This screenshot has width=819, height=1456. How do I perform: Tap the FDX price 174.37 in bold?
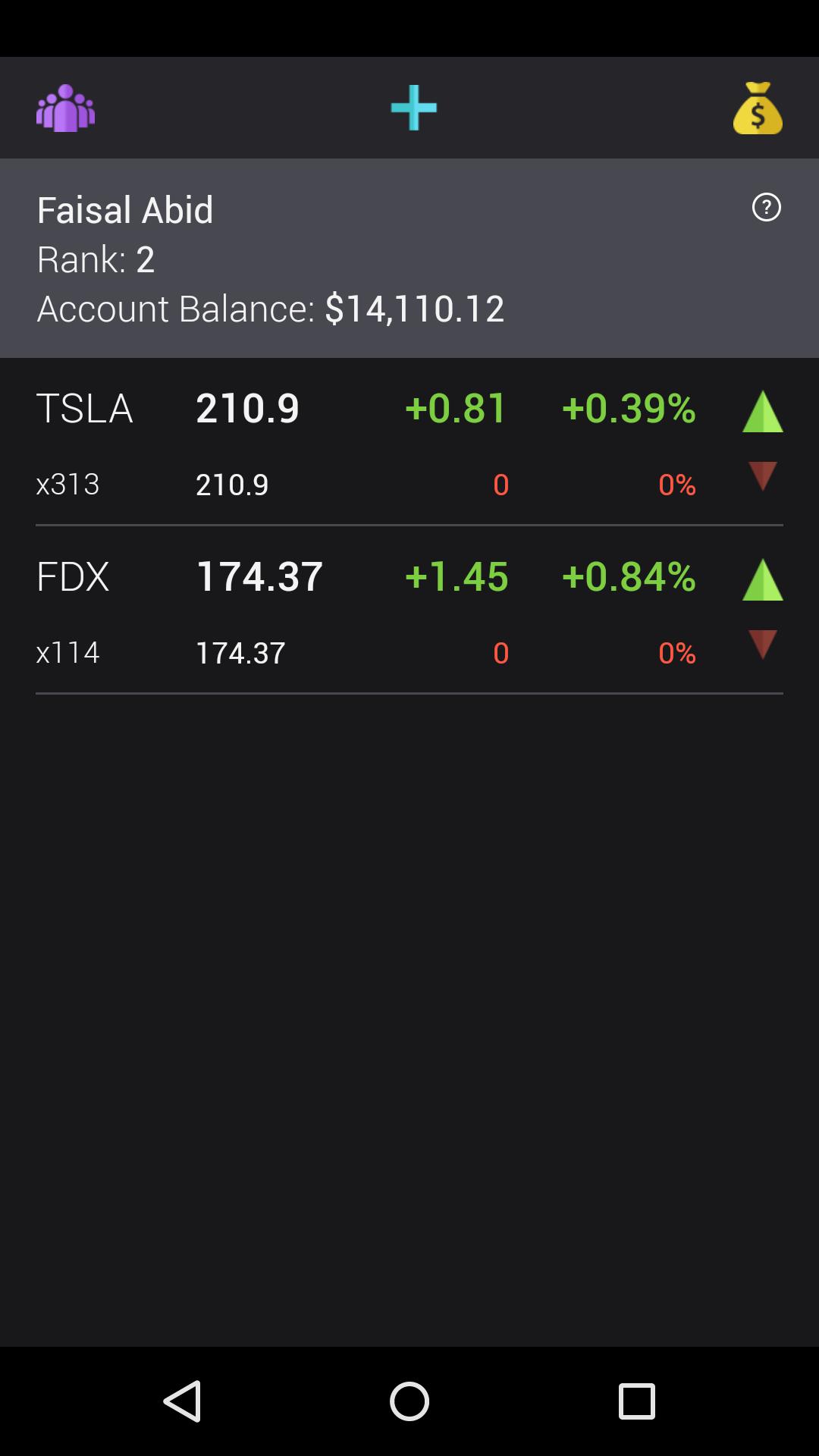tap(259, 576)
